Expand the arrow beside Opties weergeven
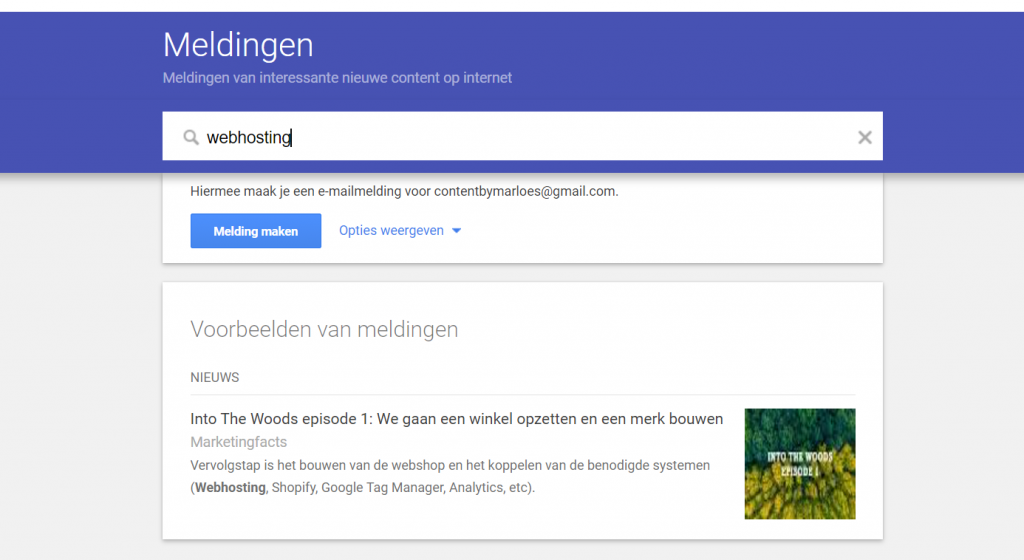This screenshot has width=1024, height=560. pos(456,231)
